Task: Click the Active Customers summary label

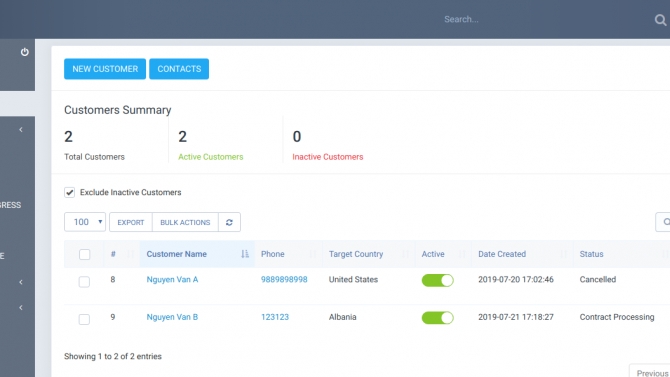Action: [x=211, y=157]
